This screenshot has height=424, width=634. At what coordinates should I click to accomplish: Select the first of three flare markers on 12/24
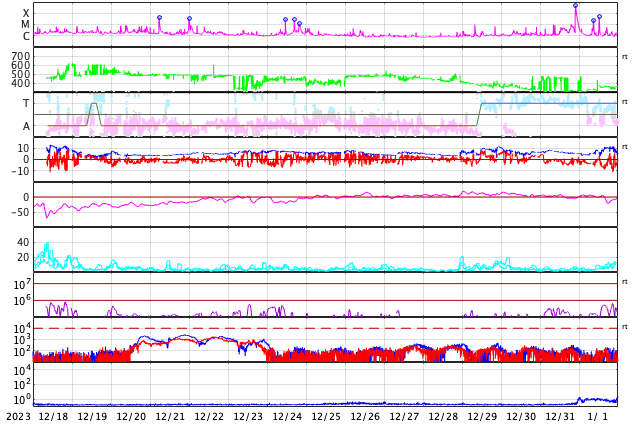click(285, 19)
